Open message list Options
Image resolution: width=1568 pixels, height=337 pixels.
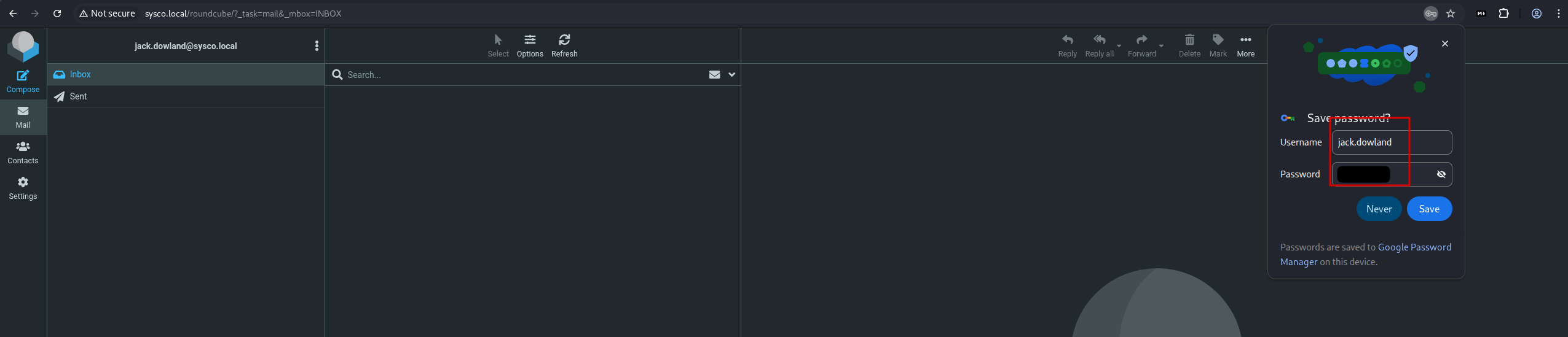click(530, 46)
